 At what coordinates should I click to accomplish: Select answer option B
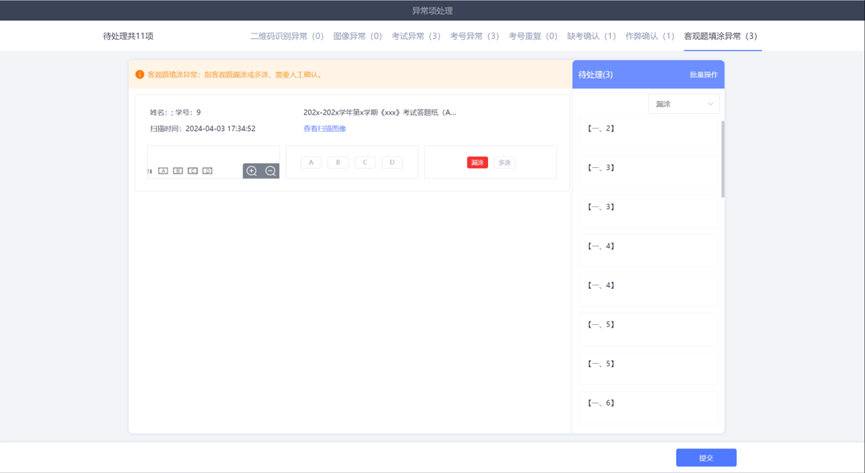(x=338, y=162)
